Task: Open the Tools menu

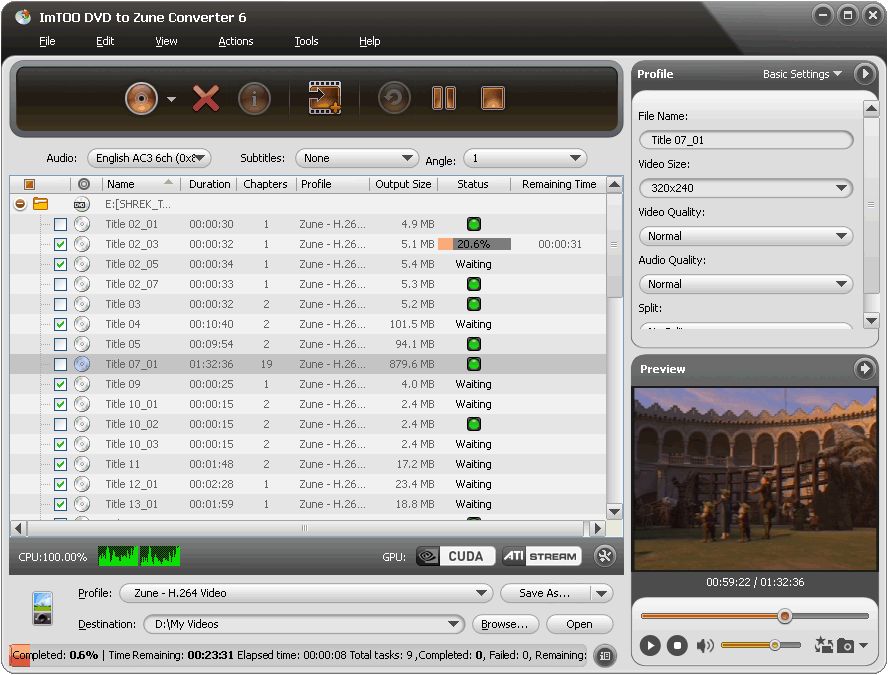Action: pyautogui.click(x=306, y=41)
